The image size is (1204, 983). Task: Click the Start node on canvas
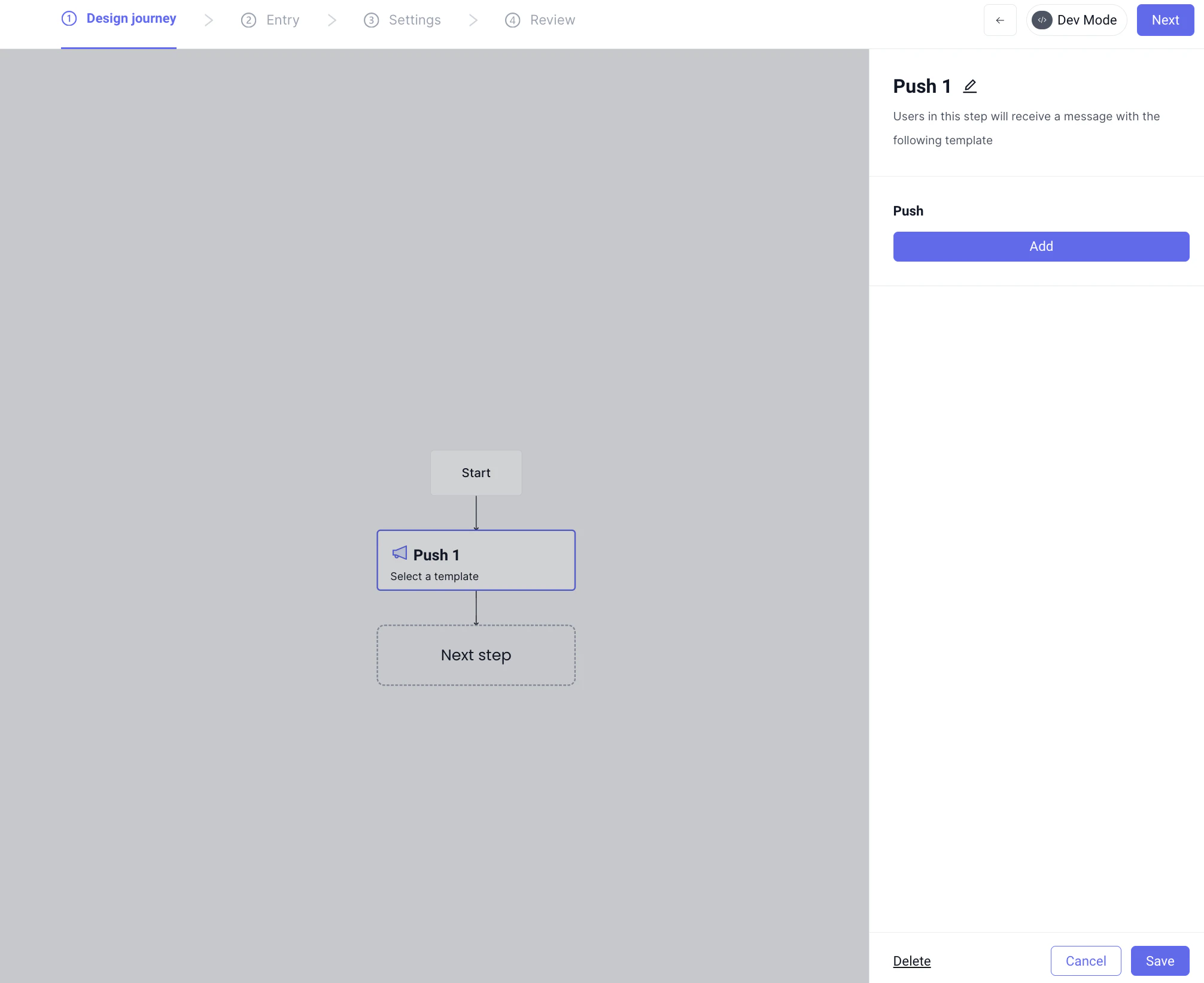[476, 473]
